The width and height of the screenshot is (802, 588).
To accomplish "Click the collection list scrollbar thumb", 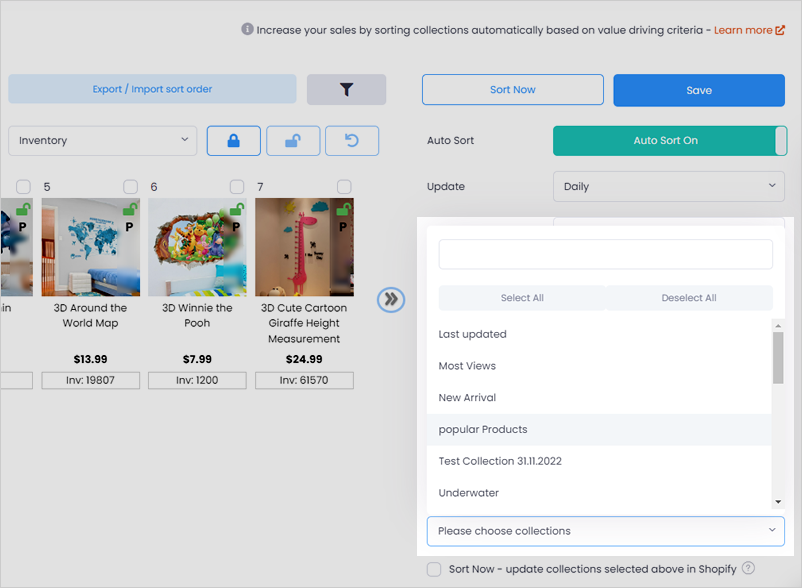I will click(778, 357).
